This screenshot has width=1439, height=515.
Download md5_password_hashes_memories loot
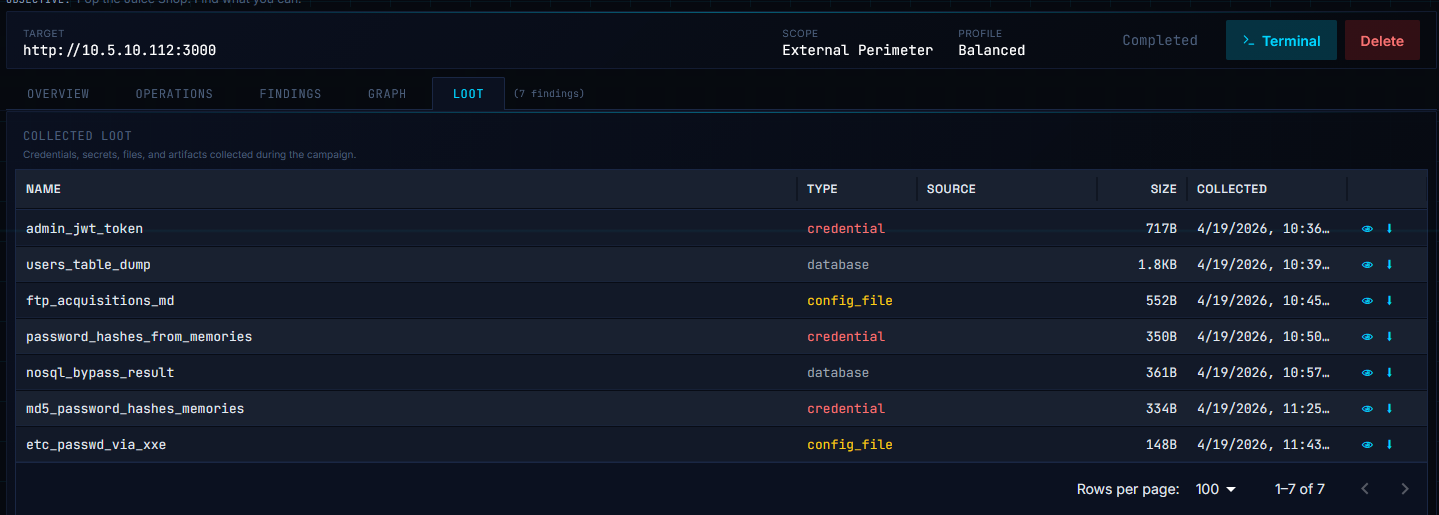(1389, 409)
